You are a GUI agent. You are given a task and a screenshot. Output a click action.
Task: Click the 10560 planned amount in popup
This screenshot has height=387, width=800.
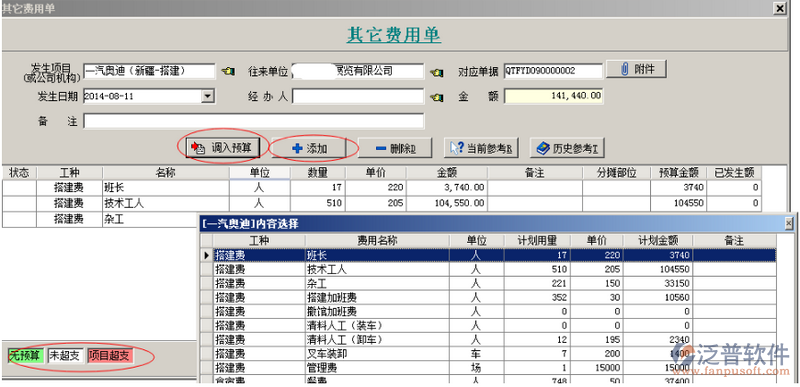click(658, 297)
